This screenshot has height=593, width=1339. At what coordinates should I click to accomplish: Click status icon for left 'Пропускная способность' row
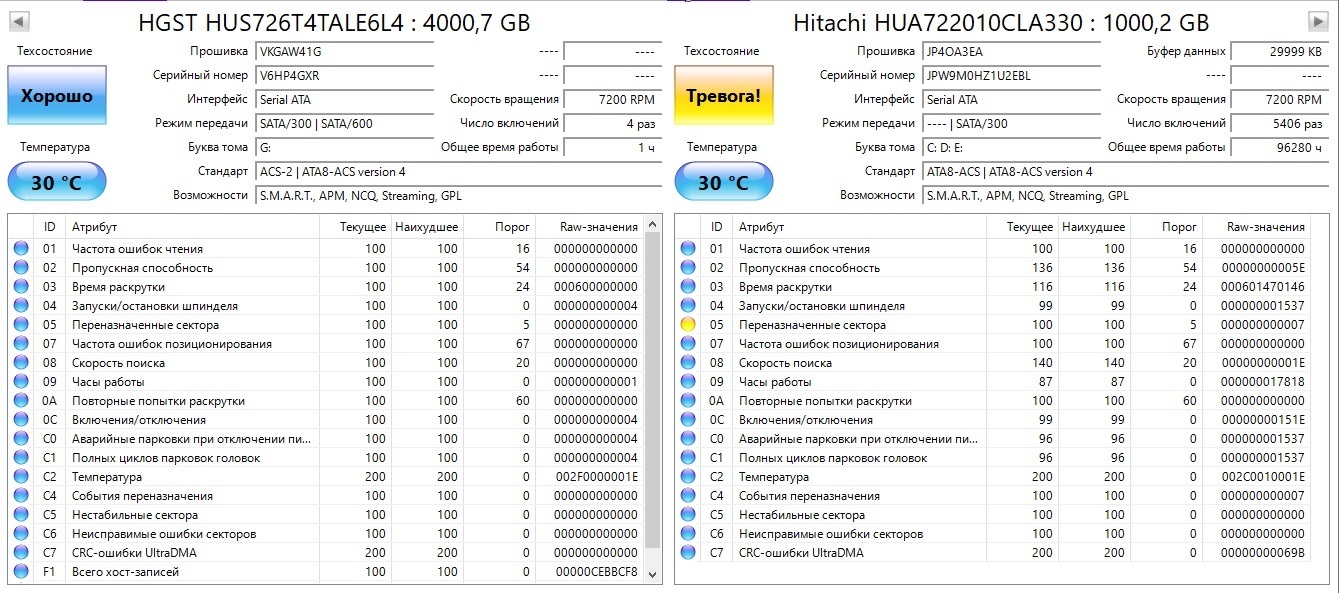click(x=21, y=268)
